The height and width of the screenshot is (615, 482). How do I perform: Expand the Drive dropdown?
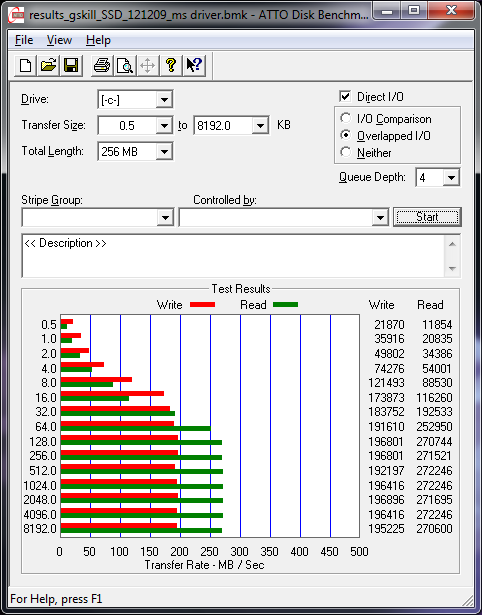click(164, 100)
